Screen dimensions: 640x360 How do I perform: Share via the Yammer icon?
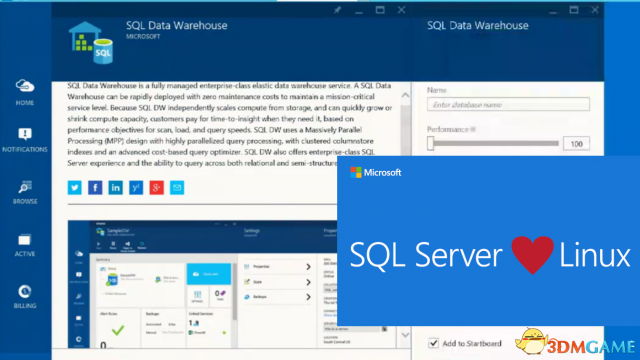136,188
